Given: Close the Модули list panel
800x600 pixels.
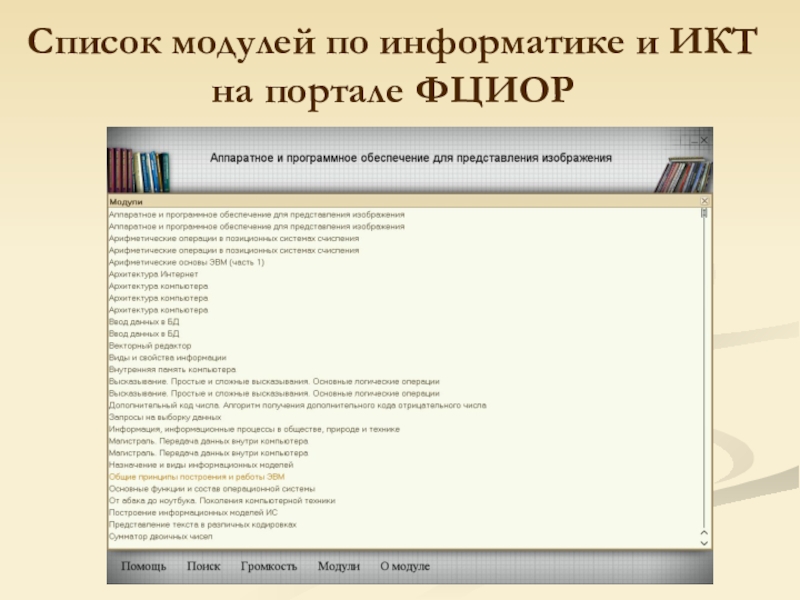Looking at the screenshot, I should [x=704, y=201].
